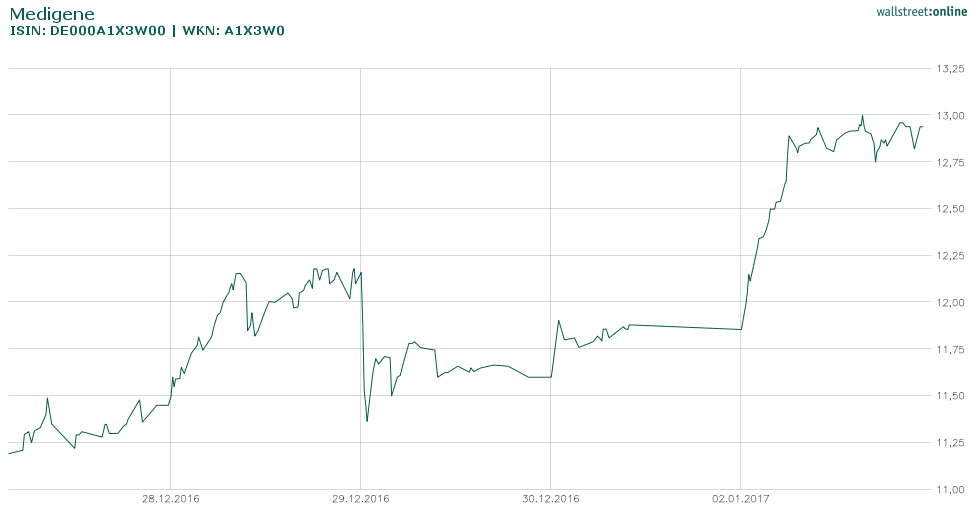Click the 30.12.2016 date label
The height and width of the screenshot is (510, 976).
point(551,498)
